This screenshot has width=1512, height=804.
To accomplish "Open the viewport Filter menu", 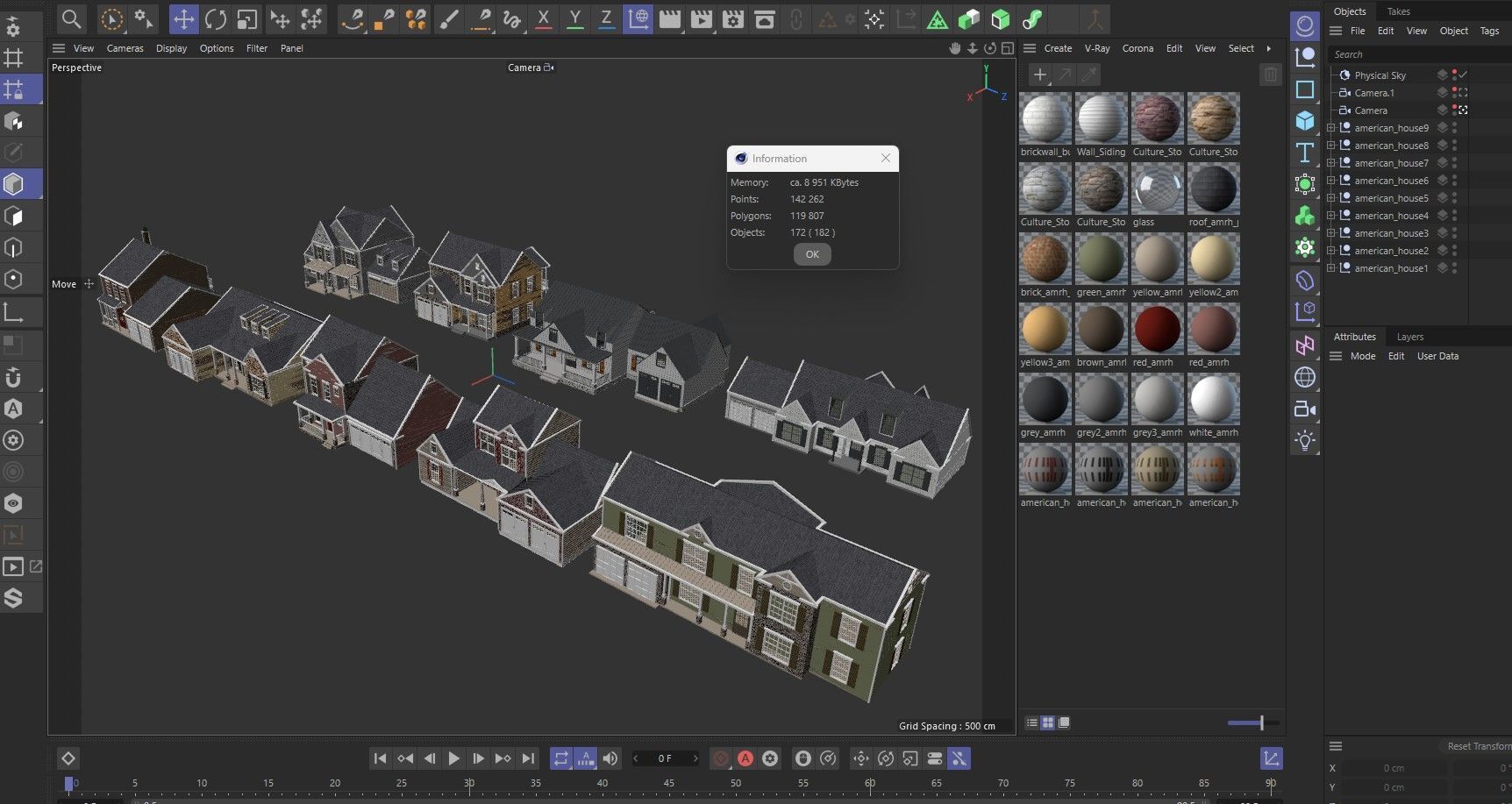I will click(x=257, y=48).
